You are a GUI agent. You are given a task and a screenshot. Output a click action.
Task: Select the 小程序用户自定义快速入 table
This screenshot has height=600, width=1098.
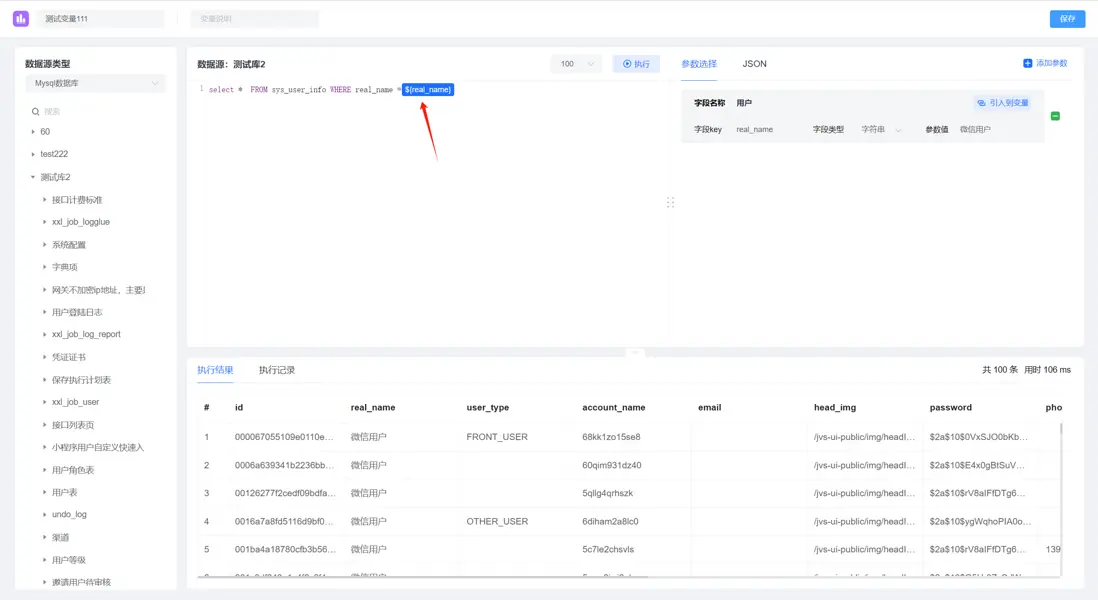point(98,447)
